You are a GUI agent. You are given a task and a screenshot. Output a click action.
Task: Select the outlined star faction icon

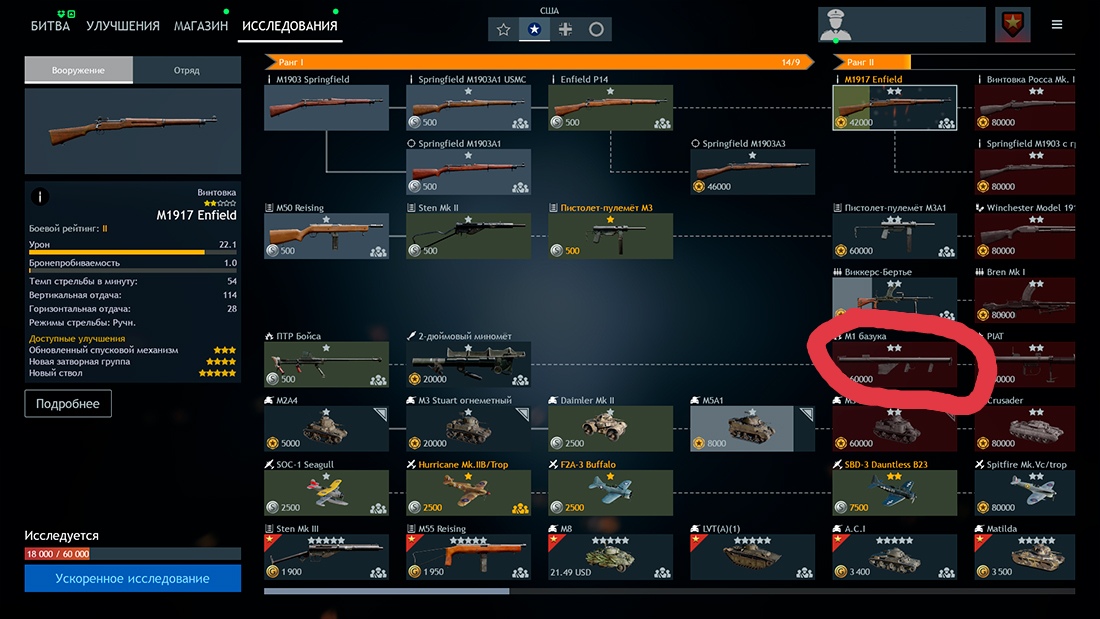(x=503, y=29)
